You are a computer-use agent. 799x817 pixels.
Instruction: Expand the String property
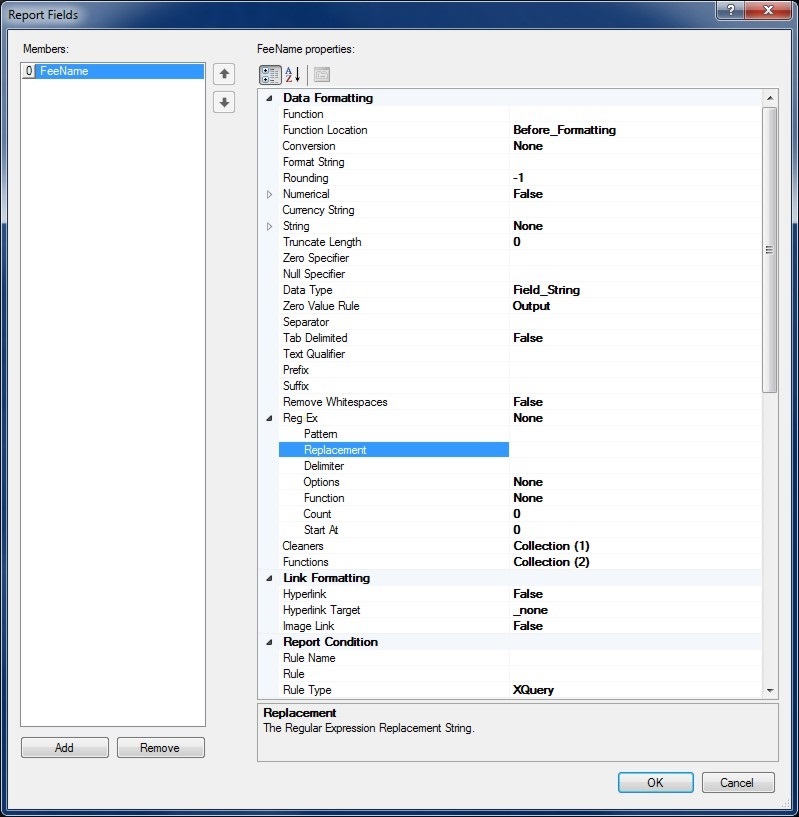(269, 226)
